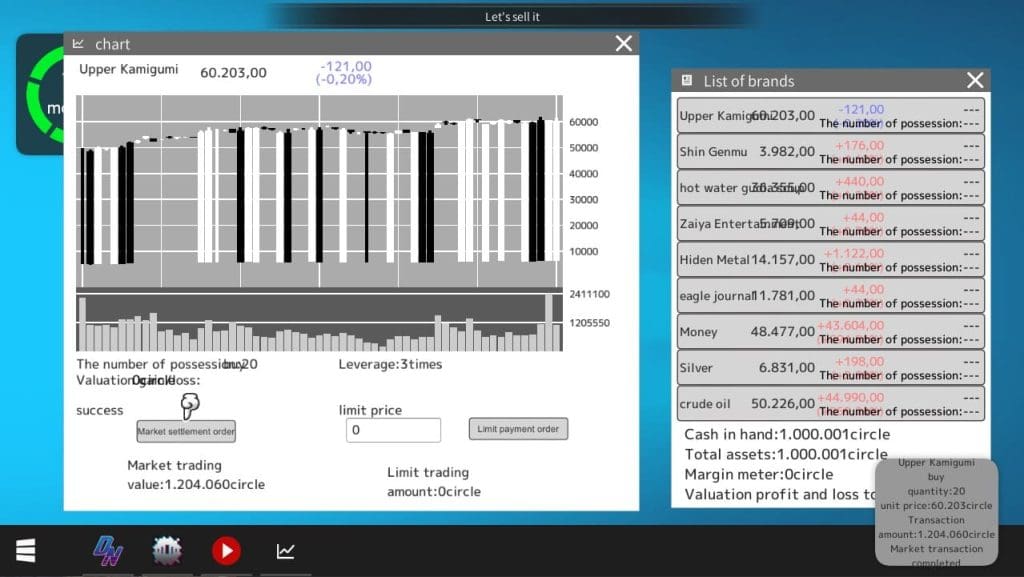Open the gear-shaped chart app icon
Viewport: 1024px width, 577px height.
[x=167, y=550]
